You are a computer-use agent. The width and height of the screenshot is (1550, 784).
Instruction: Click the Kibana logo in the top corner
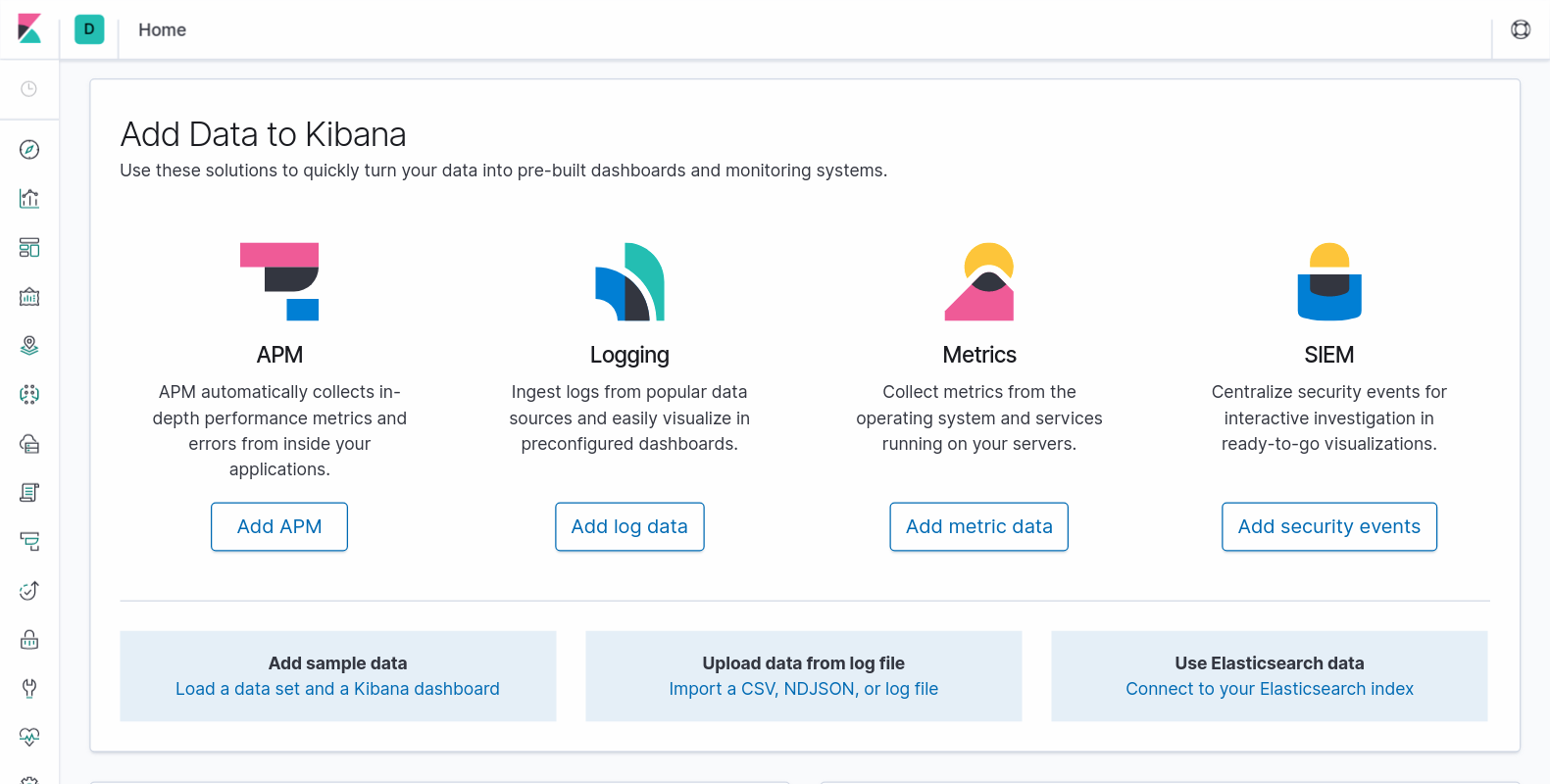pyautogui.click(x=29, y=29)
